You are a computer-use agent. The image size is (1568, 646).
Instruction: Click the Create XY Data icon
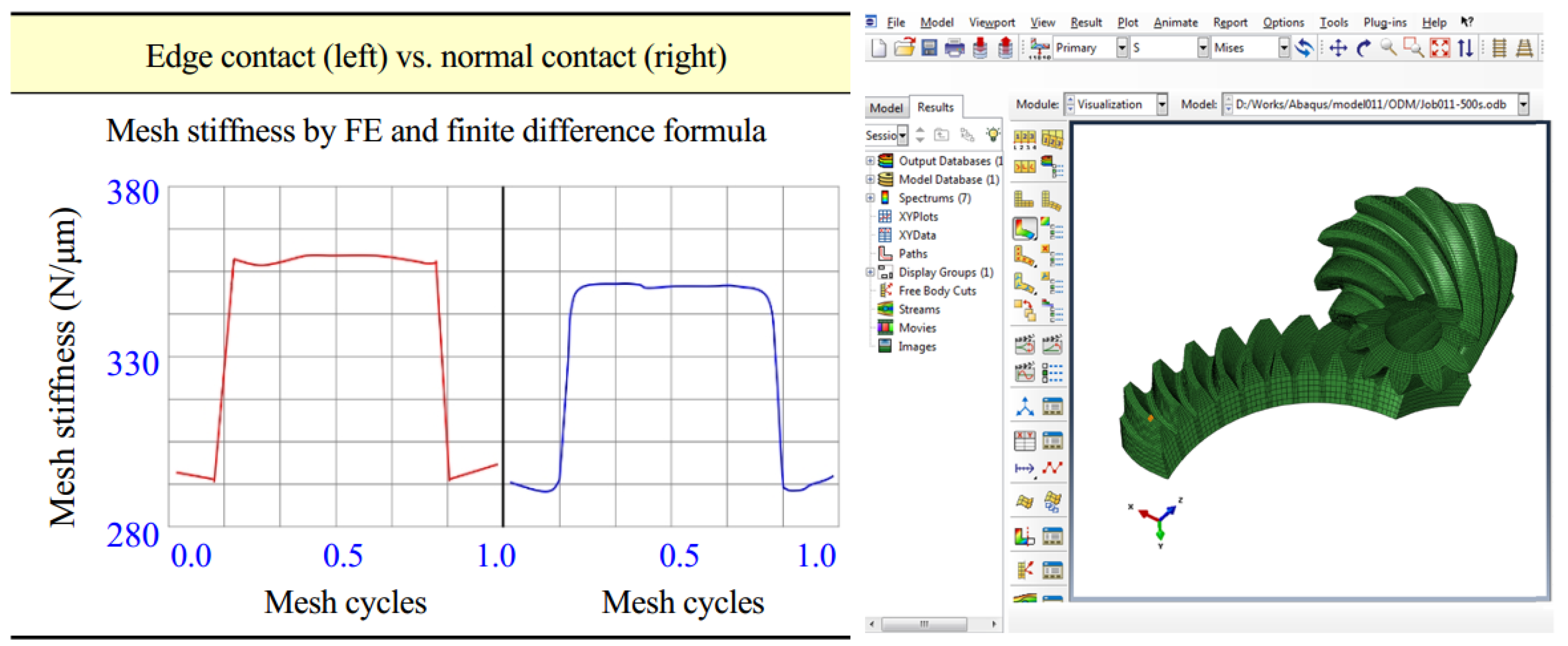coord(1024,440)
